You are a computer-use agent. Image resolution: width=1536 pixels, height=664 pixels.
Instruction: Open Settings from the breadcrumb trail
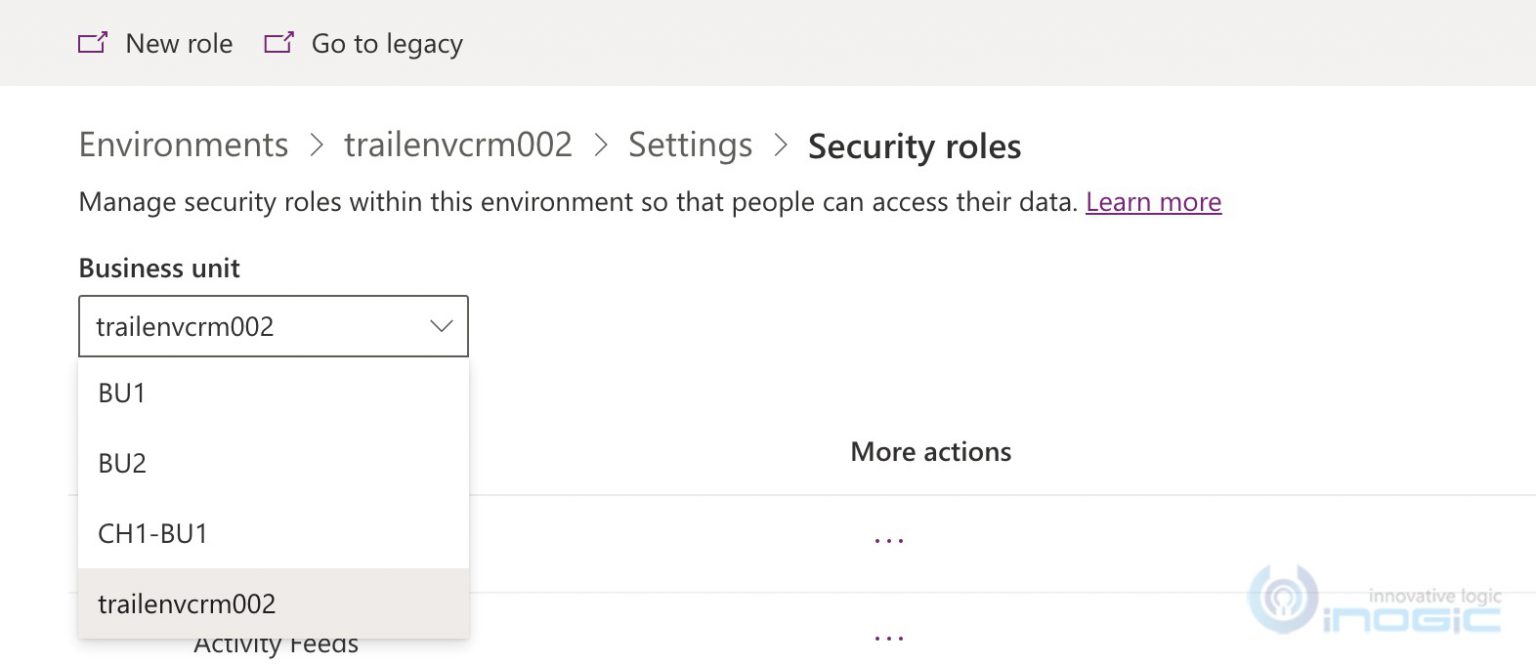(690, 145)
